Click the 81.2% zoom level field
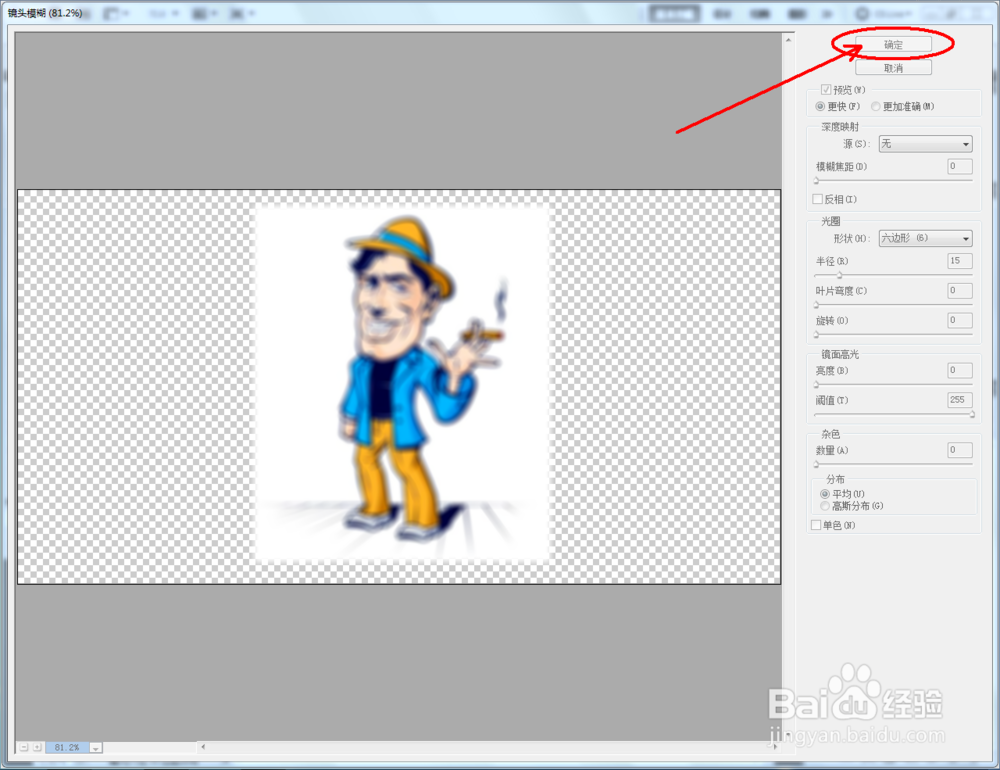This screenshot has height=770, width=1000. (67, 747)
